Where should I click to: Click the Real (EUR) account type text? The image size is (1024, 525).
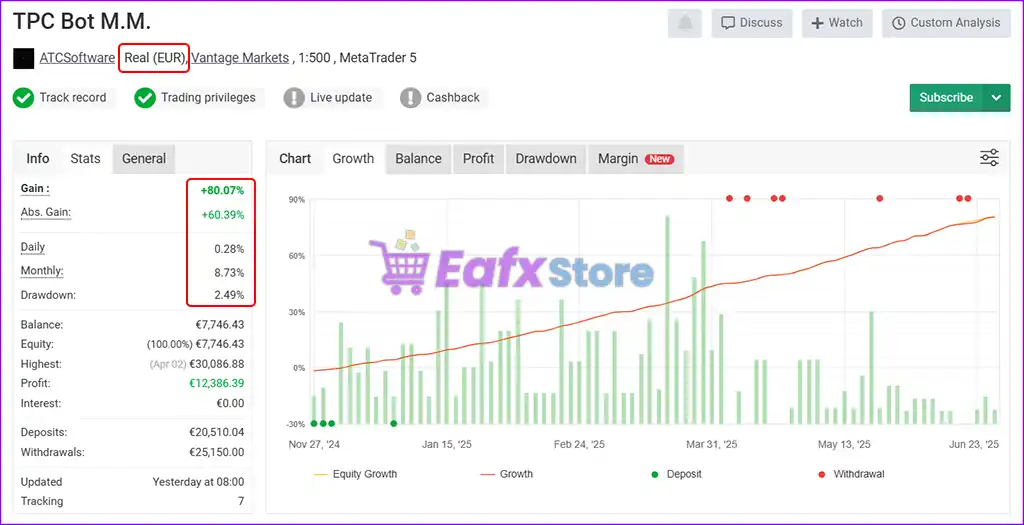click(155, 57)
